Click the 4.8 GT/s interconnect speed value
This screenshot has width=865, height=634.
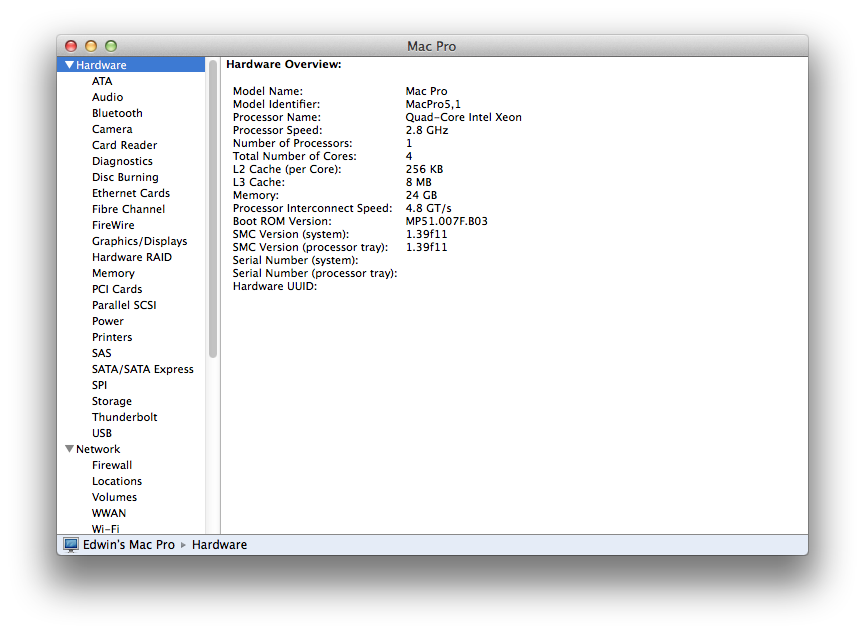pos(429,208)
